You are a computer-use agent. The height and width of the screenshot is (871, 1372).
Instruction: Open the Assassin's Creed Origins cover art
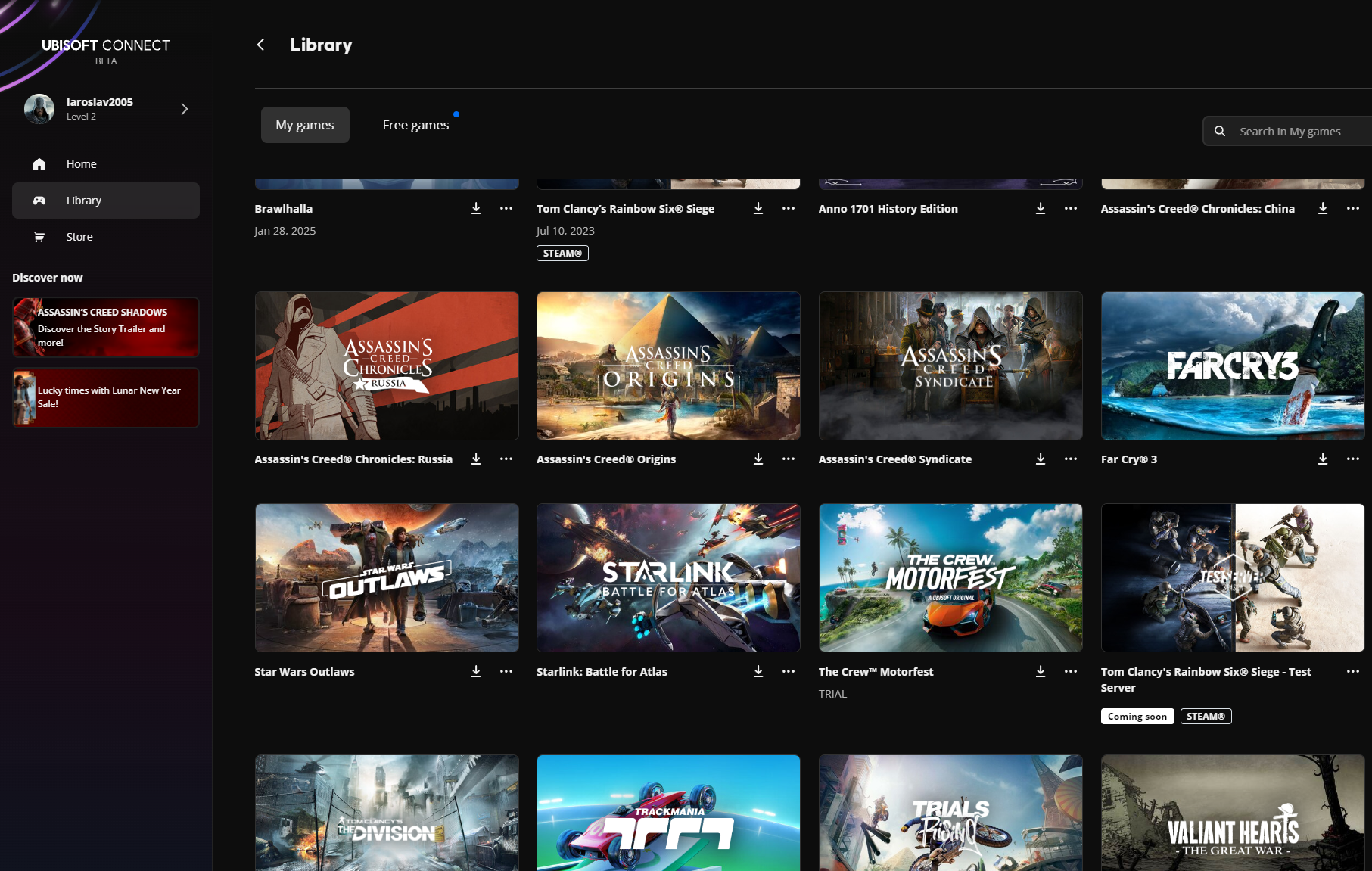(668, 366)
